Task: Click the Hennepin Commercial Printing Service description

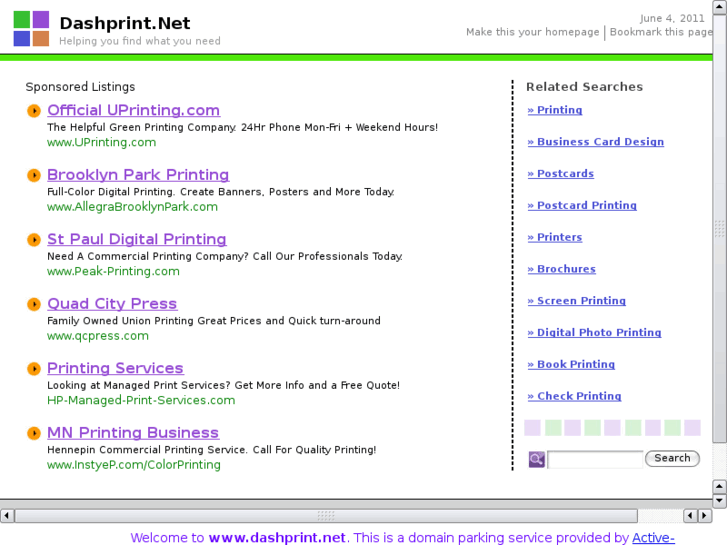Action: tap(212, 449)
